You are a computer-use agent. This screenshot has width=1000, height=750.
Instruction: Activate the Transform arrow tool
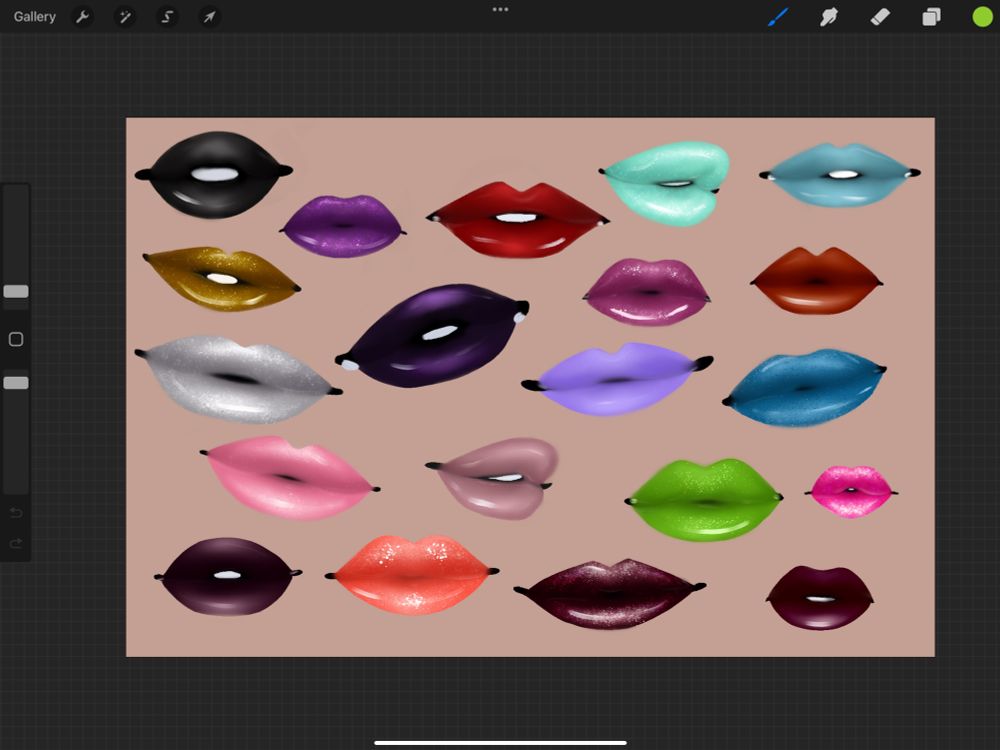210,16
